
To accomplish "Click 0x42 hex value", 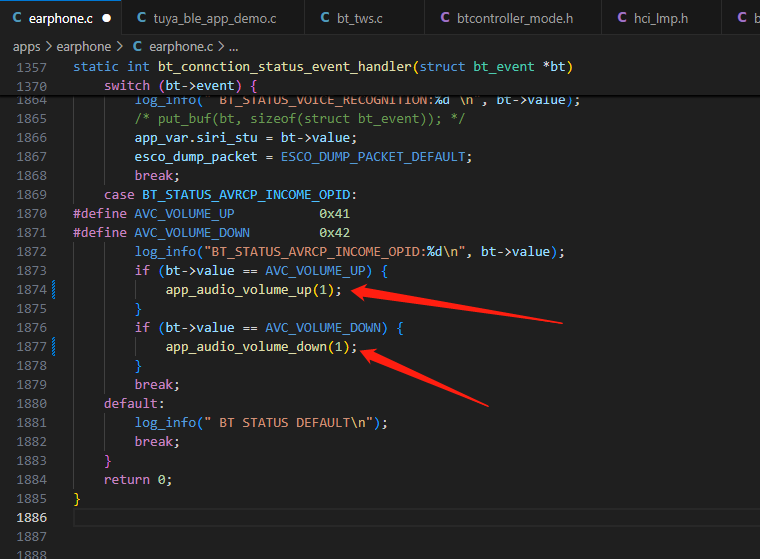I will (x=334, y=233).
